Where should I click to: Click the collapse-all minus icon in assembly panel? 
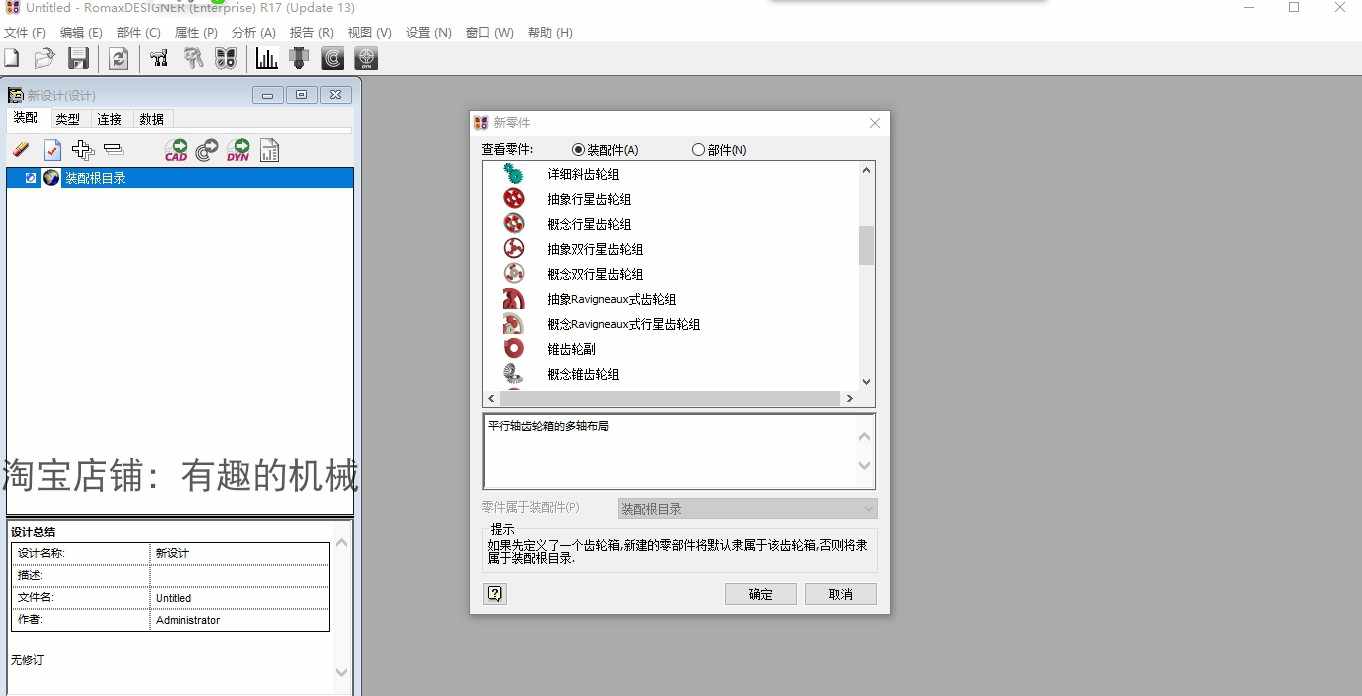click(x=113, y=150)
